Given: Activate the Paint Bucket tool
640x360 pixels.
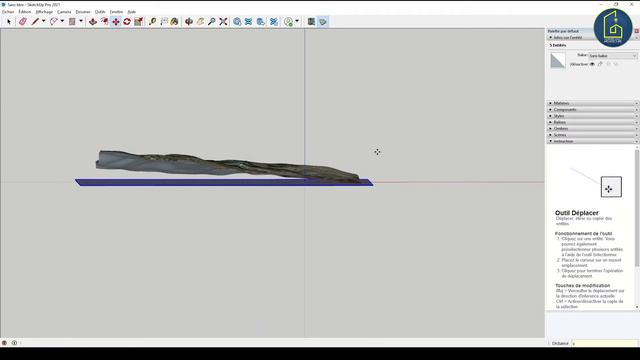Looking at the screenshot, I should coord(175,22).
